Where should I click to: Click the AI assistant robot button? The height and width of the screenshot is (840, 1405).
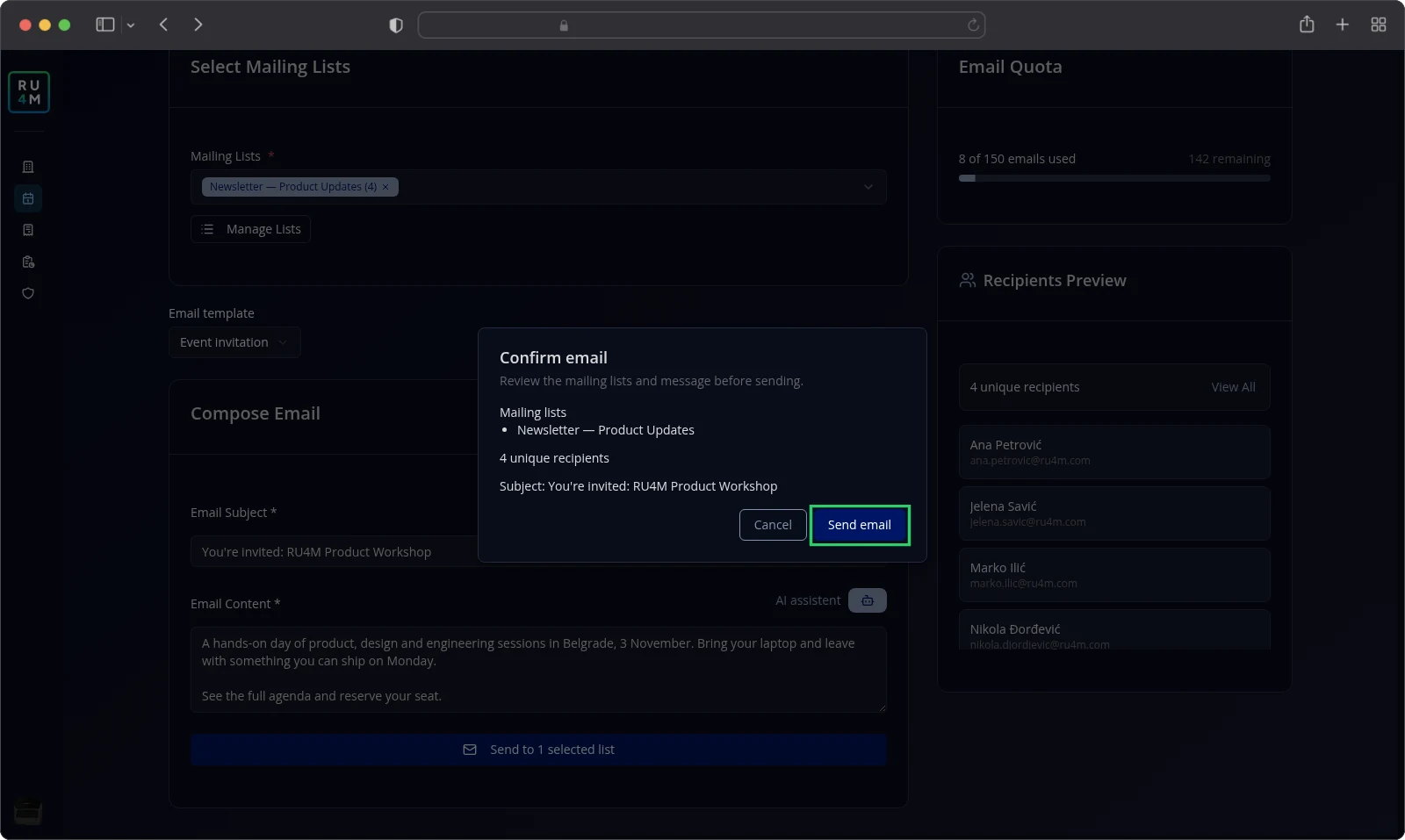tap(868, 600)
